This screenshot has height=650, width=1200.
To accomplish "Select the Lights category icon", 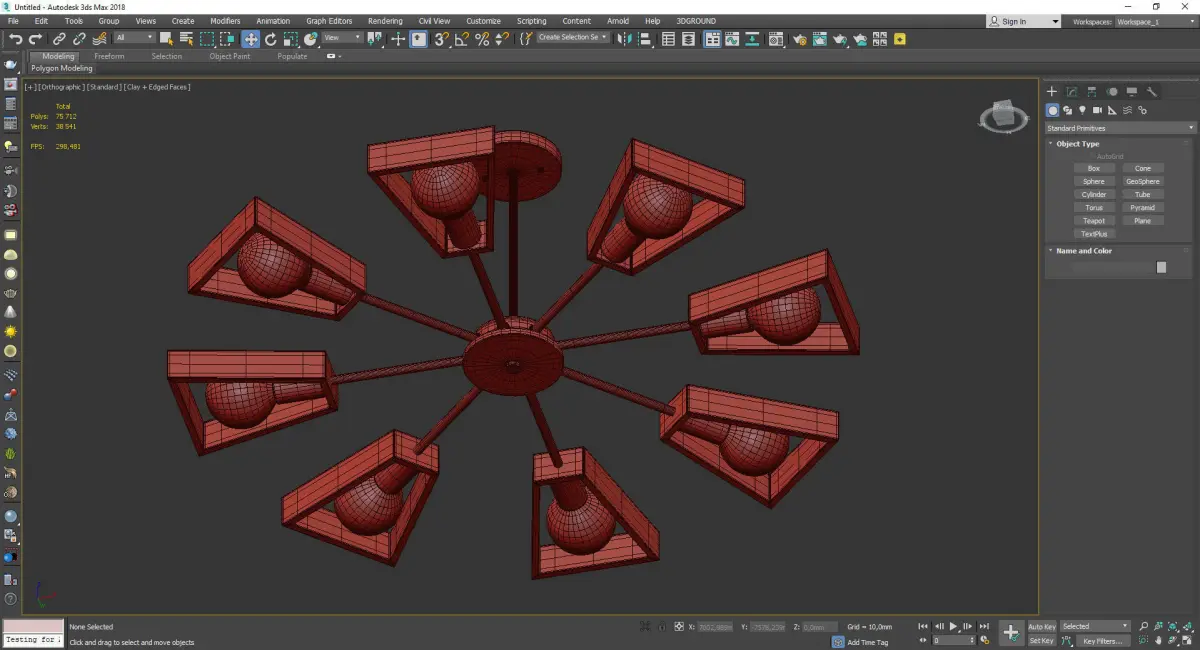I will click(1082, 110).
